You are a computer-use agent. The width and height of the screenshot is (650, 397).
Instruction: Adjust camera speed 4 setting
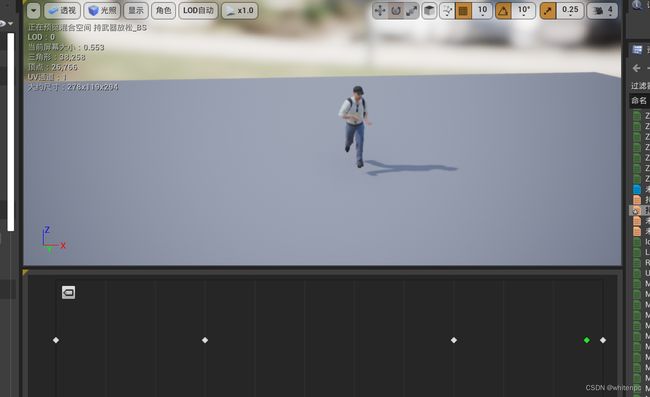click(602, 11)
